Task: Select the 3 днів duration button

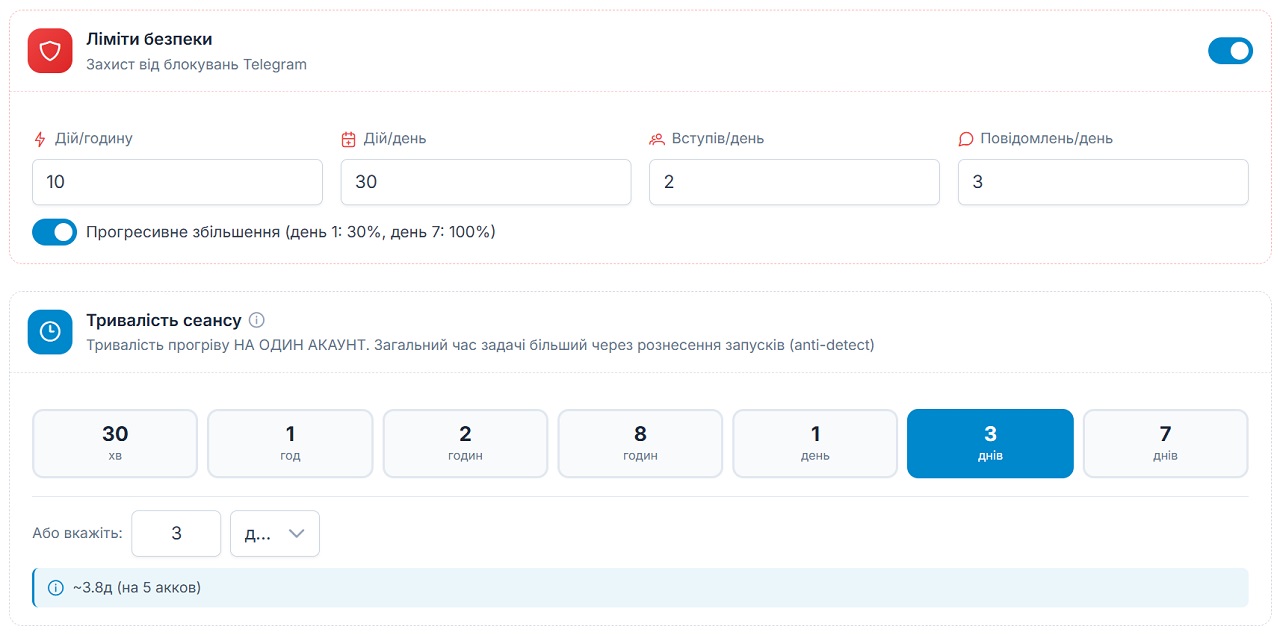Action: pos(990,444)
